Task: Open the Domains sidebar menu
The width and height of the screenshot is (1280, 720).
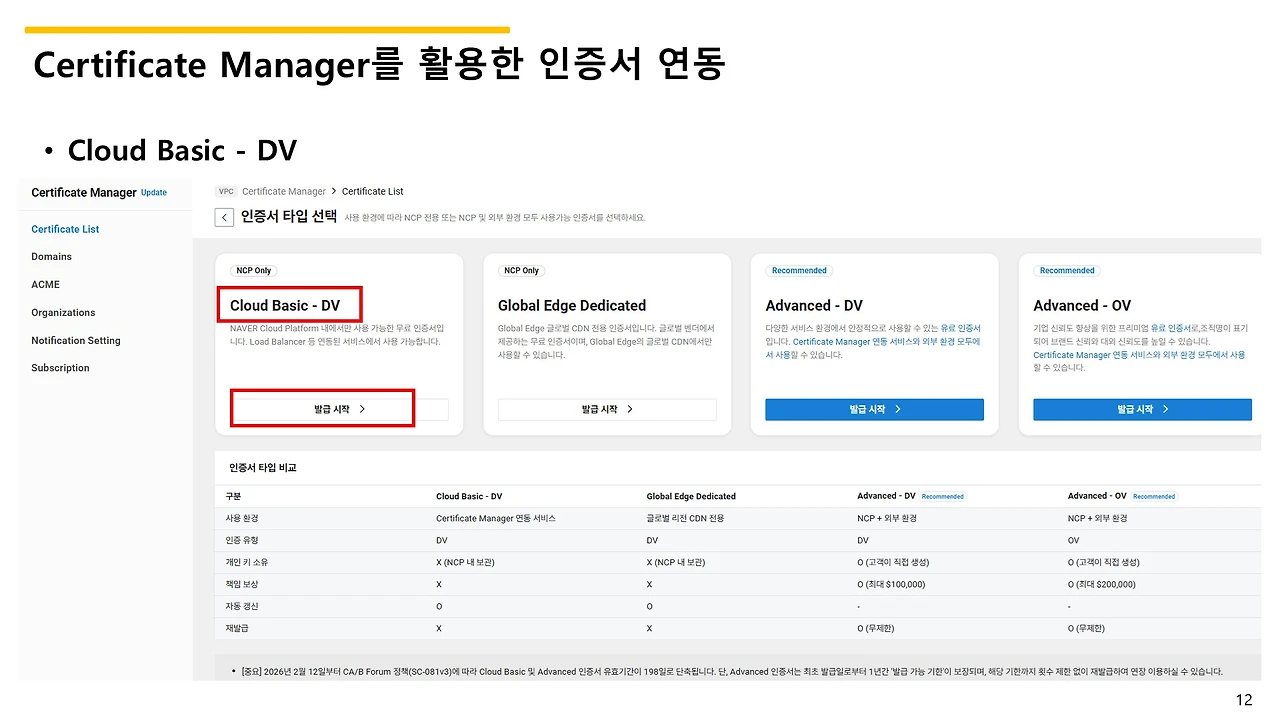Action: [51, 257]
